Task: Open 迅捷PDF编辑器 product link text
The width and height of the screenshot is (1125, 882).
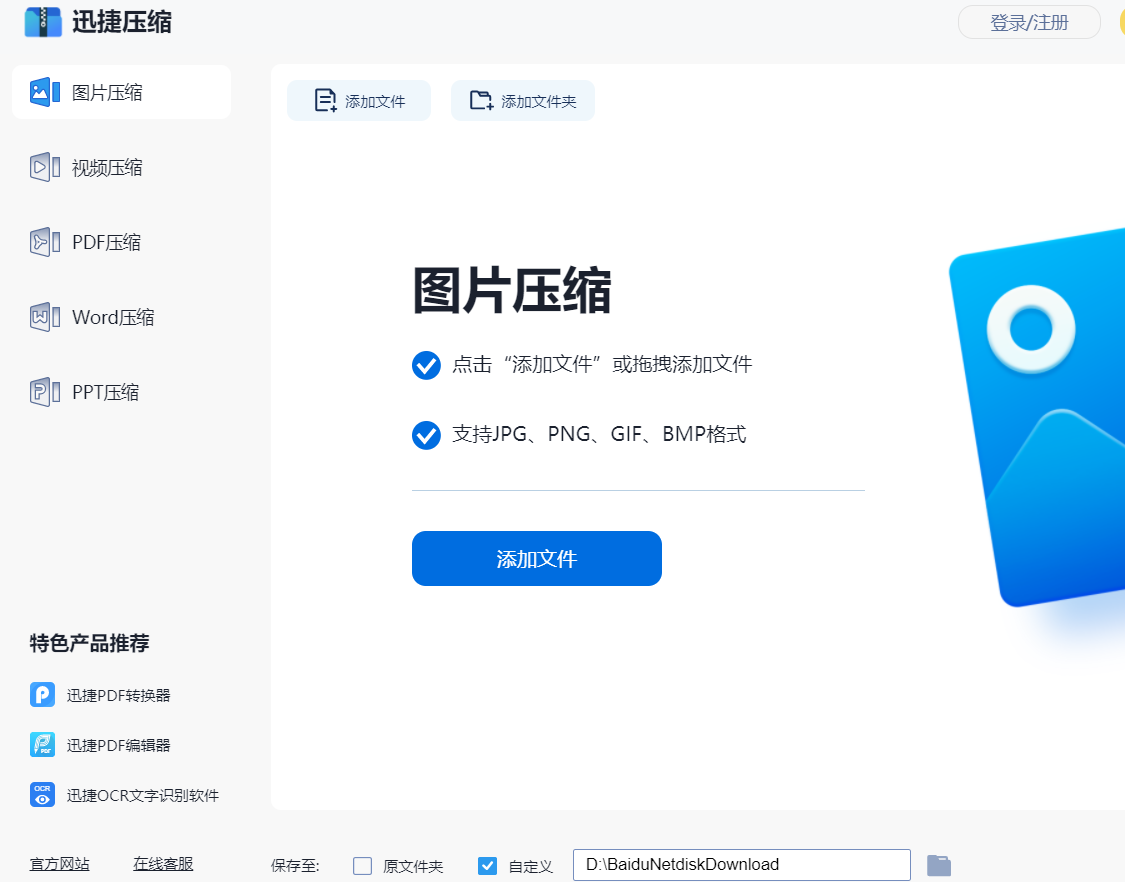Action: tap(118, 746)
